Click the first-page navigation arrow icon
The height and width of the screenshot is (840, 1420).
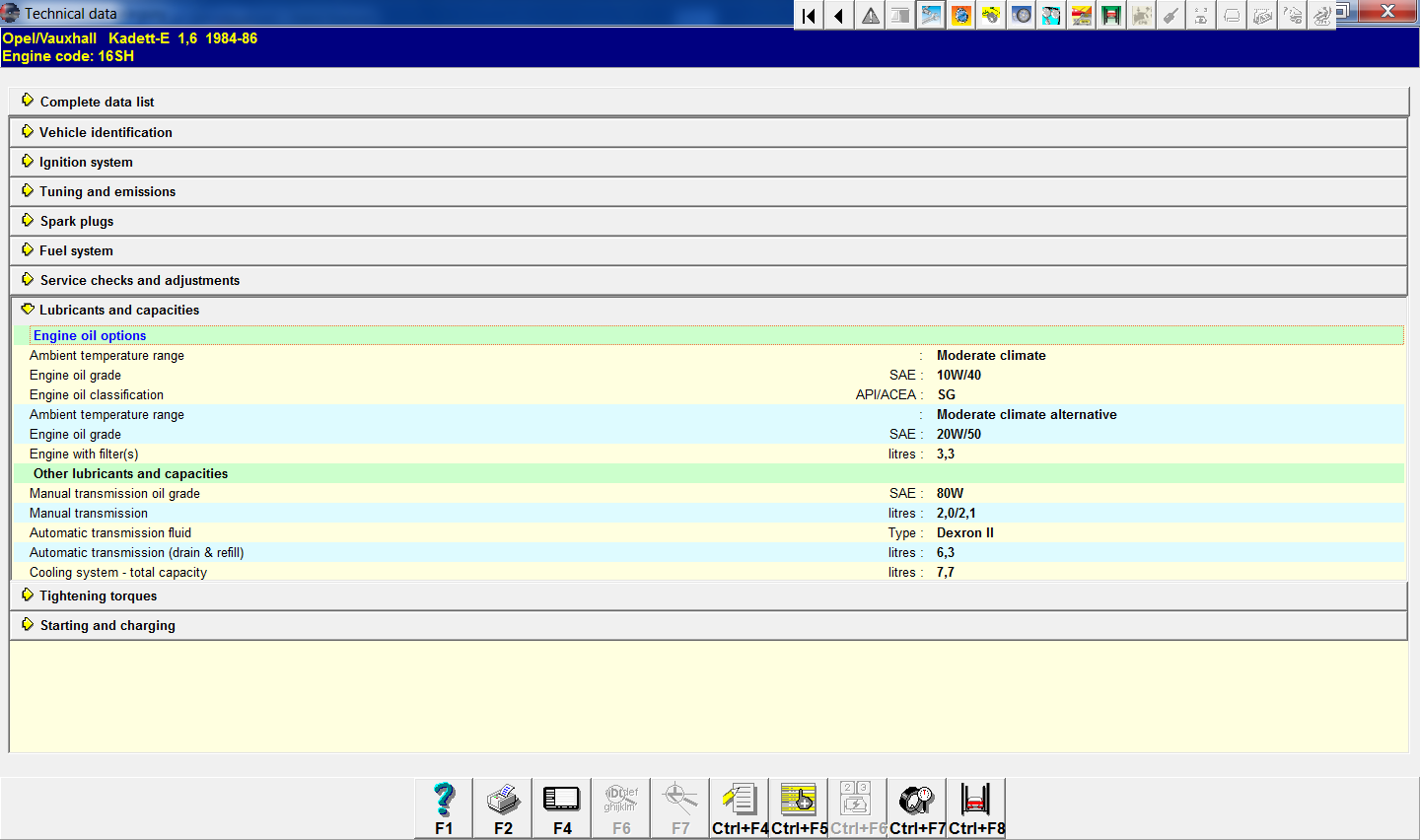coord(809,16)
